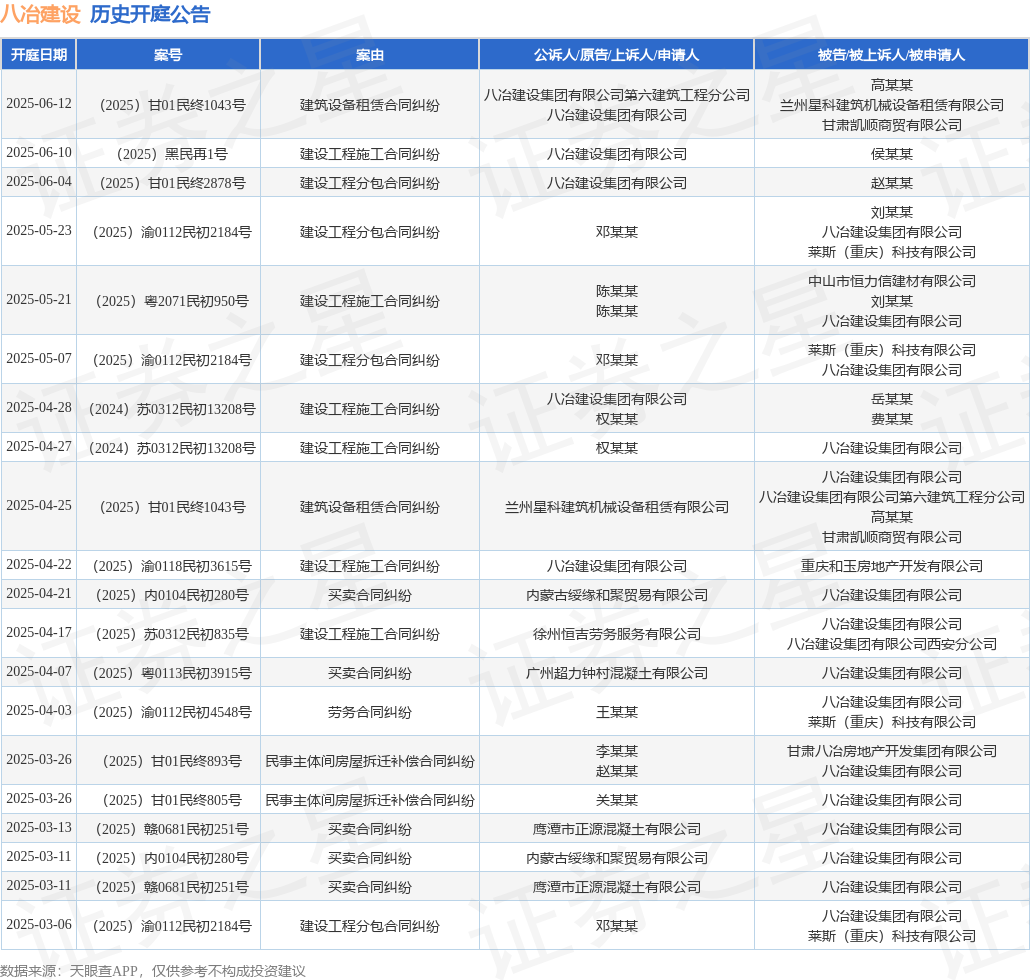Click plaintiff 徐州恒吉劳务服务有限公司
Viewport: 1030px width, 980px height.
click(616, 635)
